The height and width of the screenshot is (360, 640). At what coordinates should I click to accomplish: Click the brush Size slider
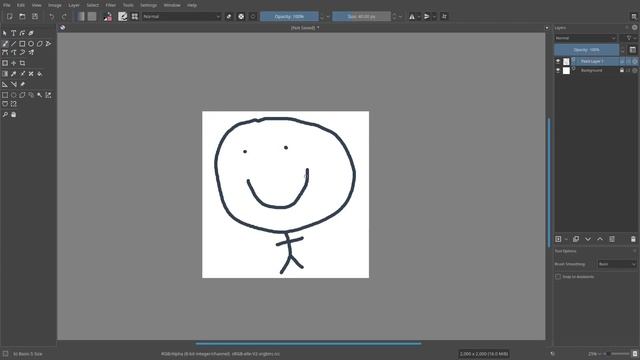coord(362,16)
